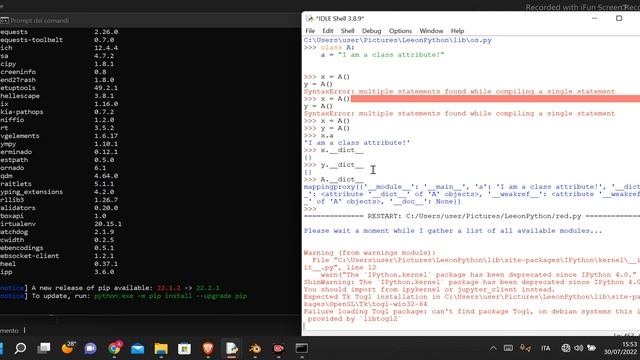The width and height of the screenshot is (640, 360).
Task: Click the os.py path line in IDLE
Action: coord(398,40)
